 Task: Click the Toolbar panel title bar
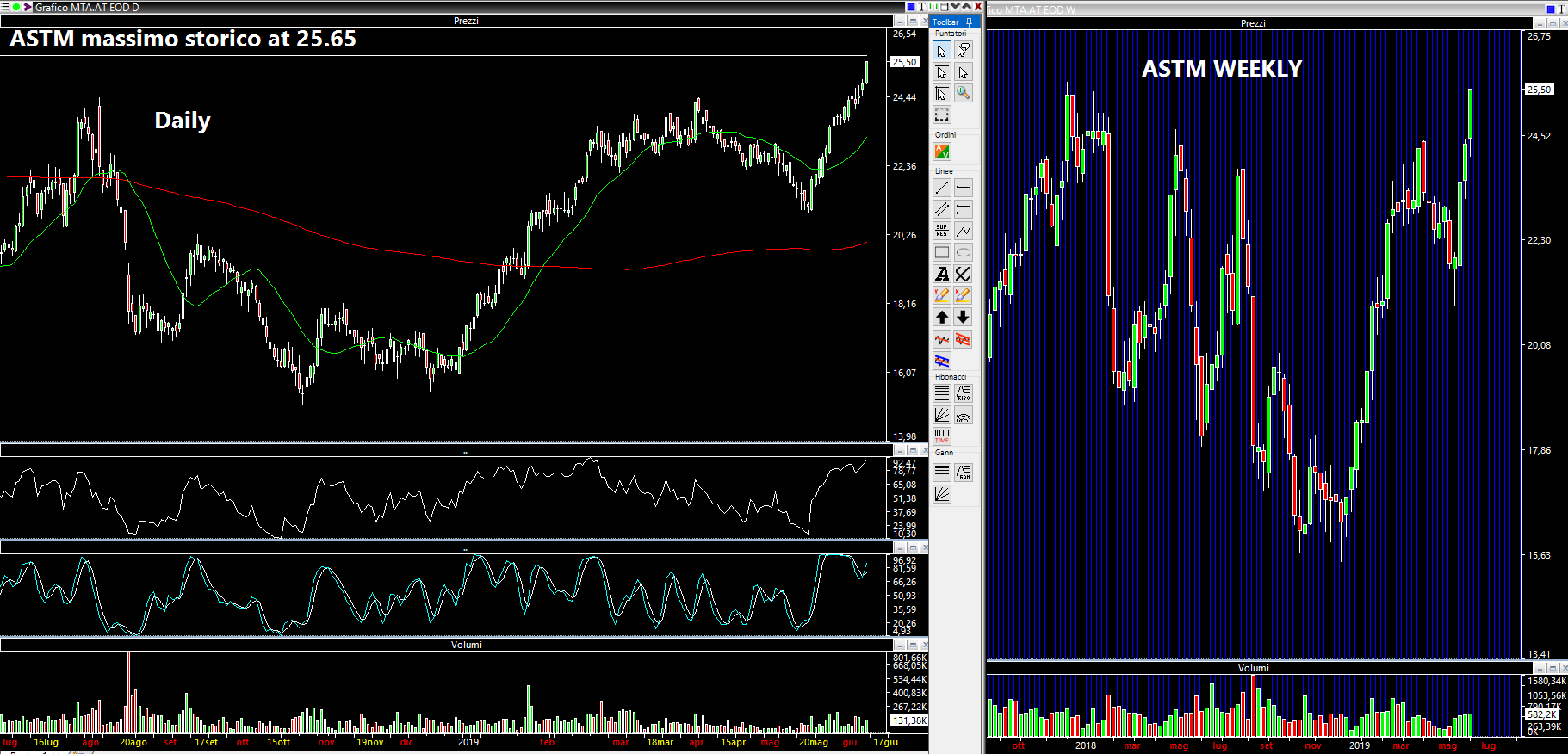click(955, 22)
